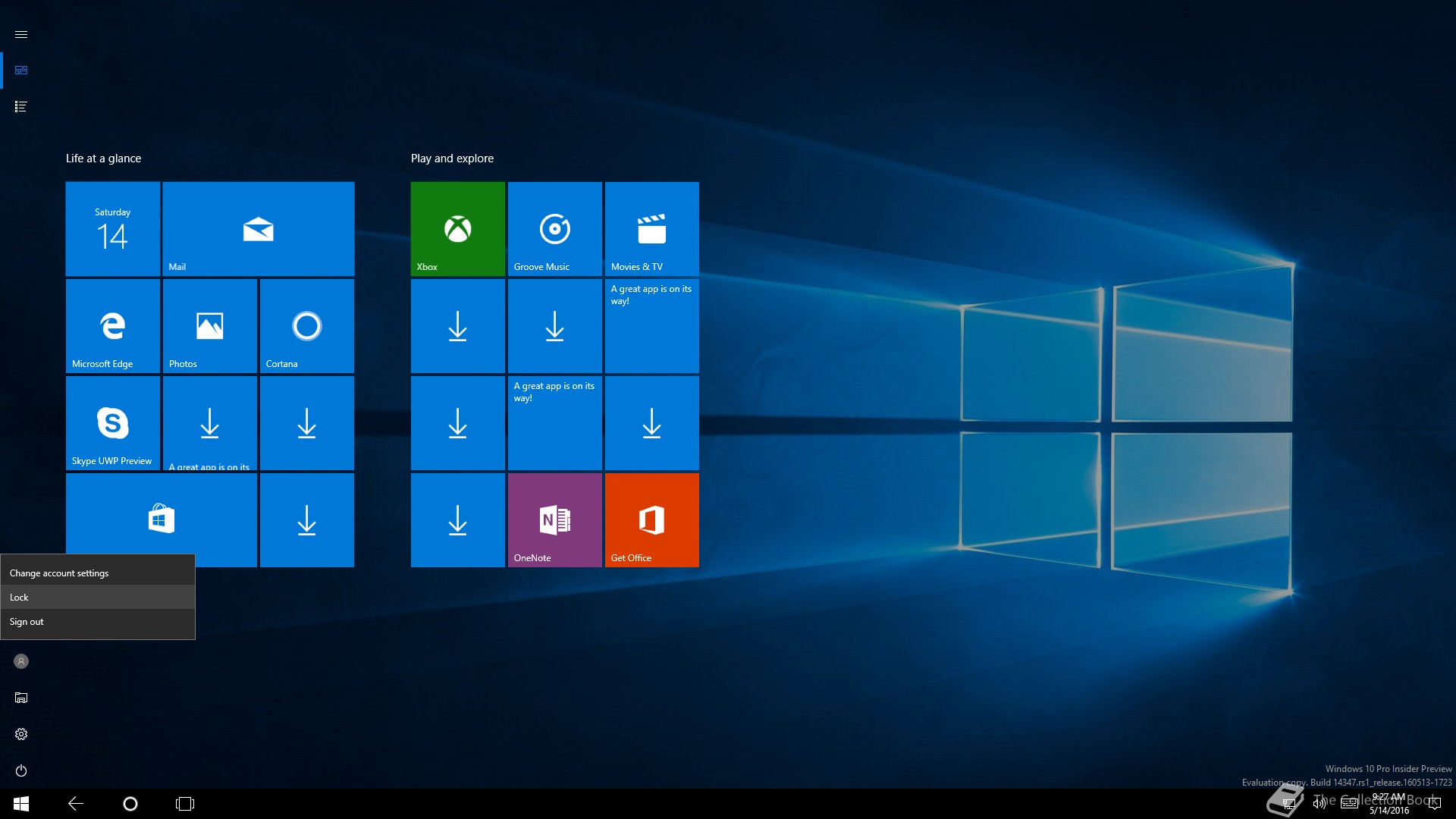
Task: Click the pending download tile above Get Office
Action: point(652,423)
